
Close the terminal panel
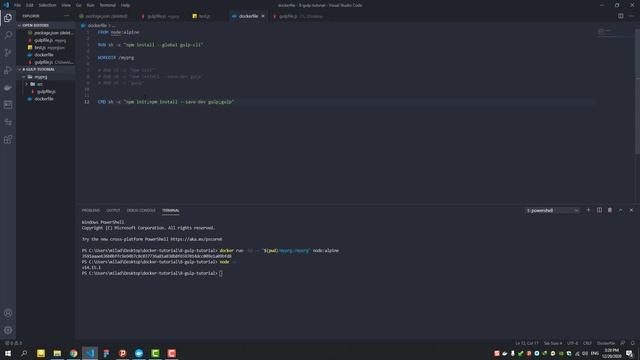pos(631,210)
